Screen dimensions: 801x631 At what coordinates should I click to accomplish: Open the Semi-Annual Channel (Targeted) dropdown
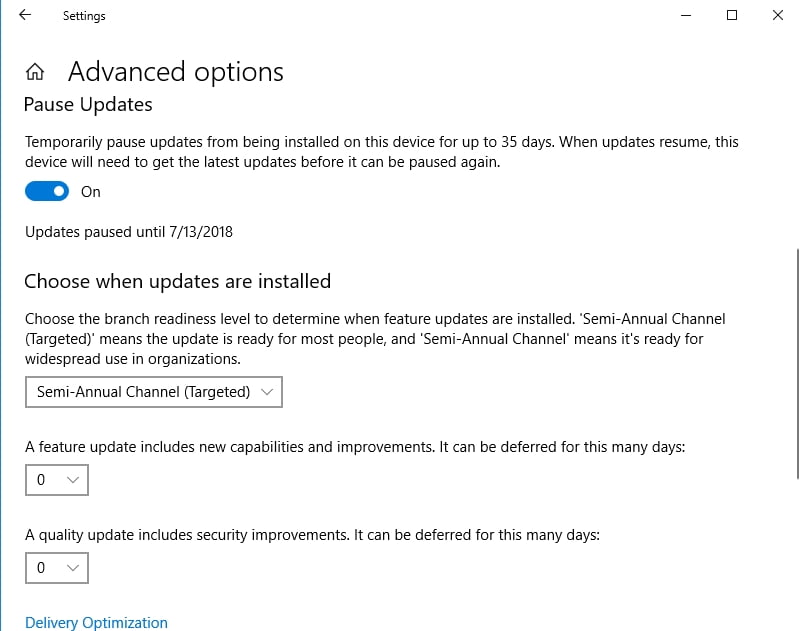point(153,392)
